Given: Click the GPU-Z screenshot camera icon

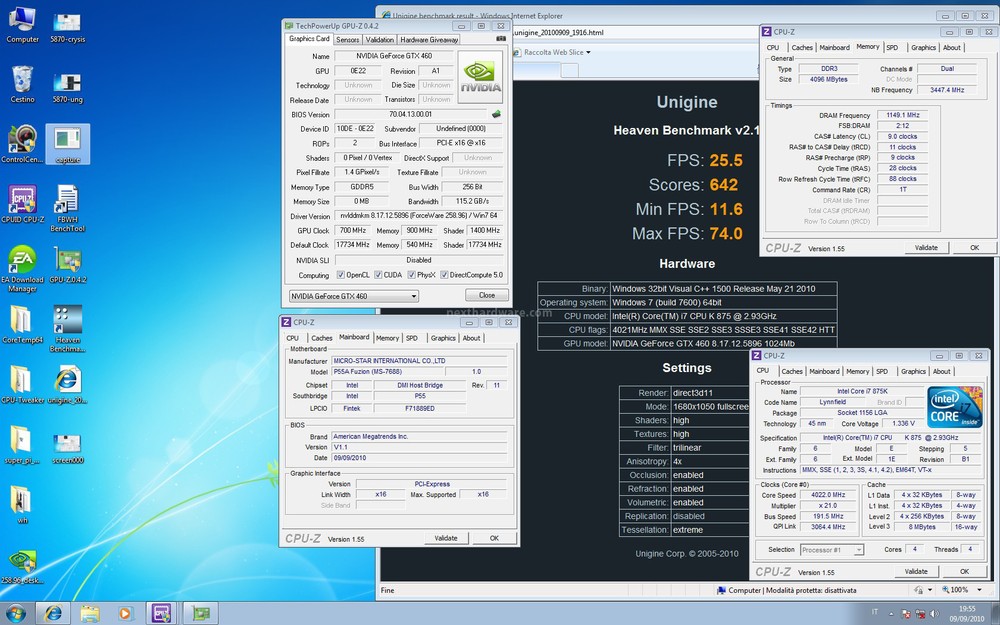Looking at the screenshot, I should (x=501, y=40).
